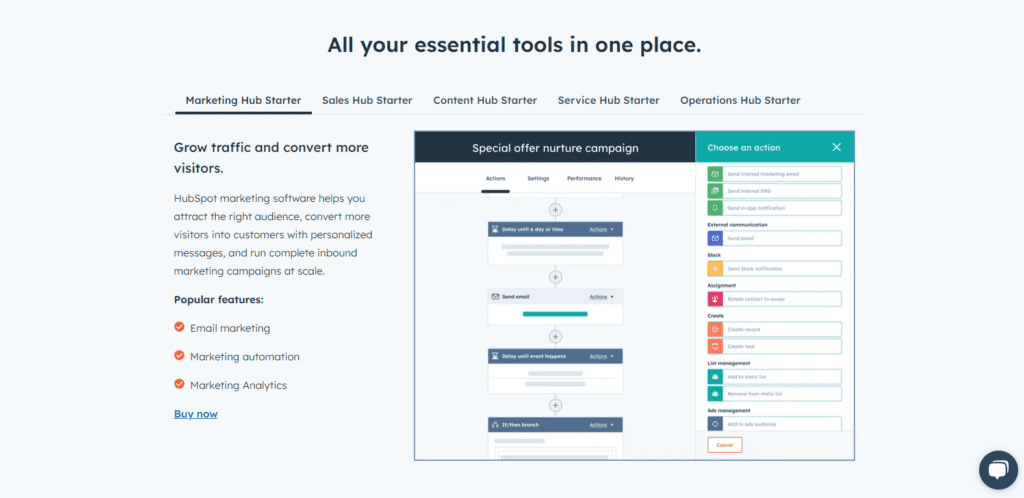Choose the Rotate contact to owner action
The width and height of the screenshot is (1024, 498).
pos(775,299)
